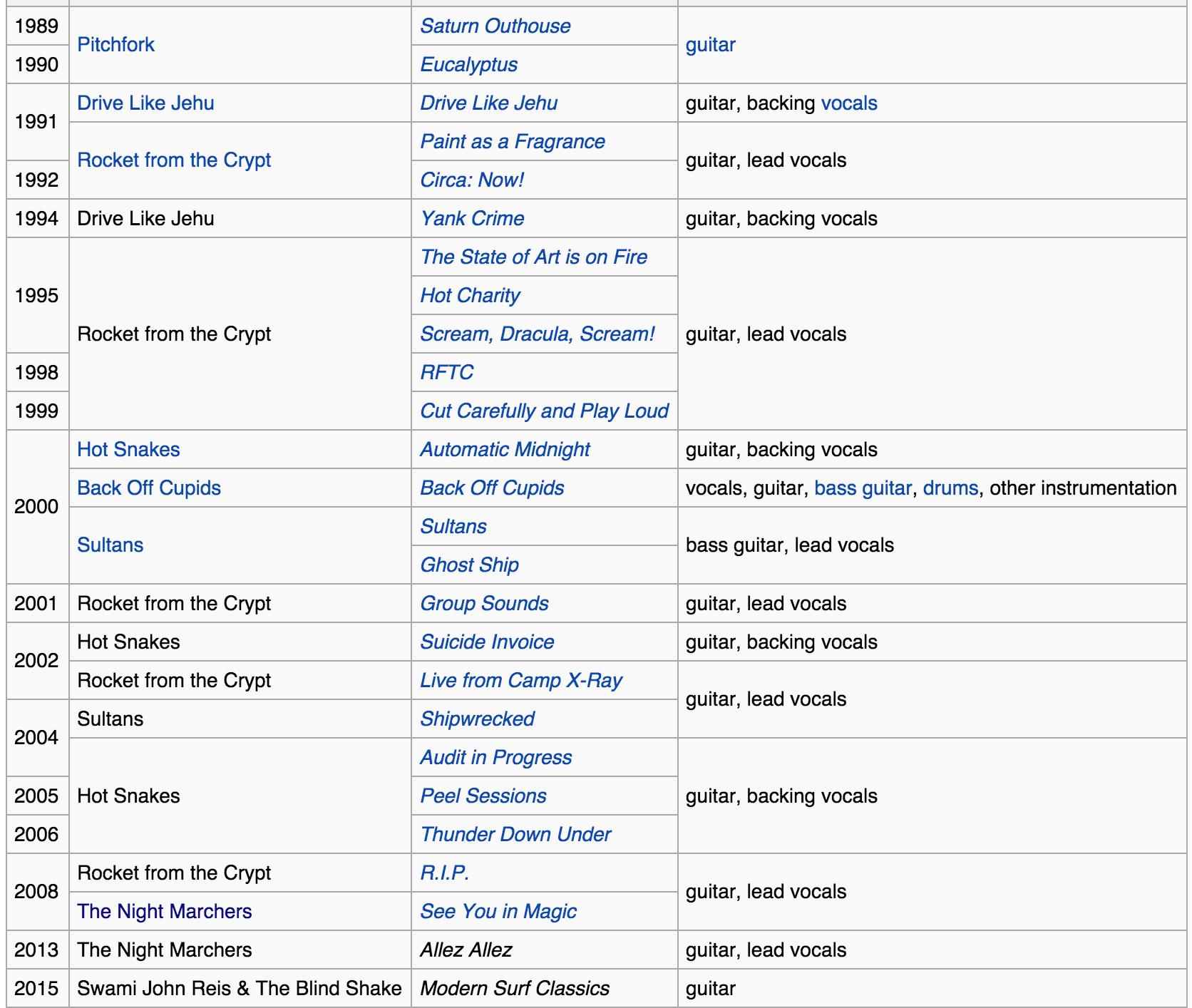Click 'other instrumentation' text

point(1083,488)
